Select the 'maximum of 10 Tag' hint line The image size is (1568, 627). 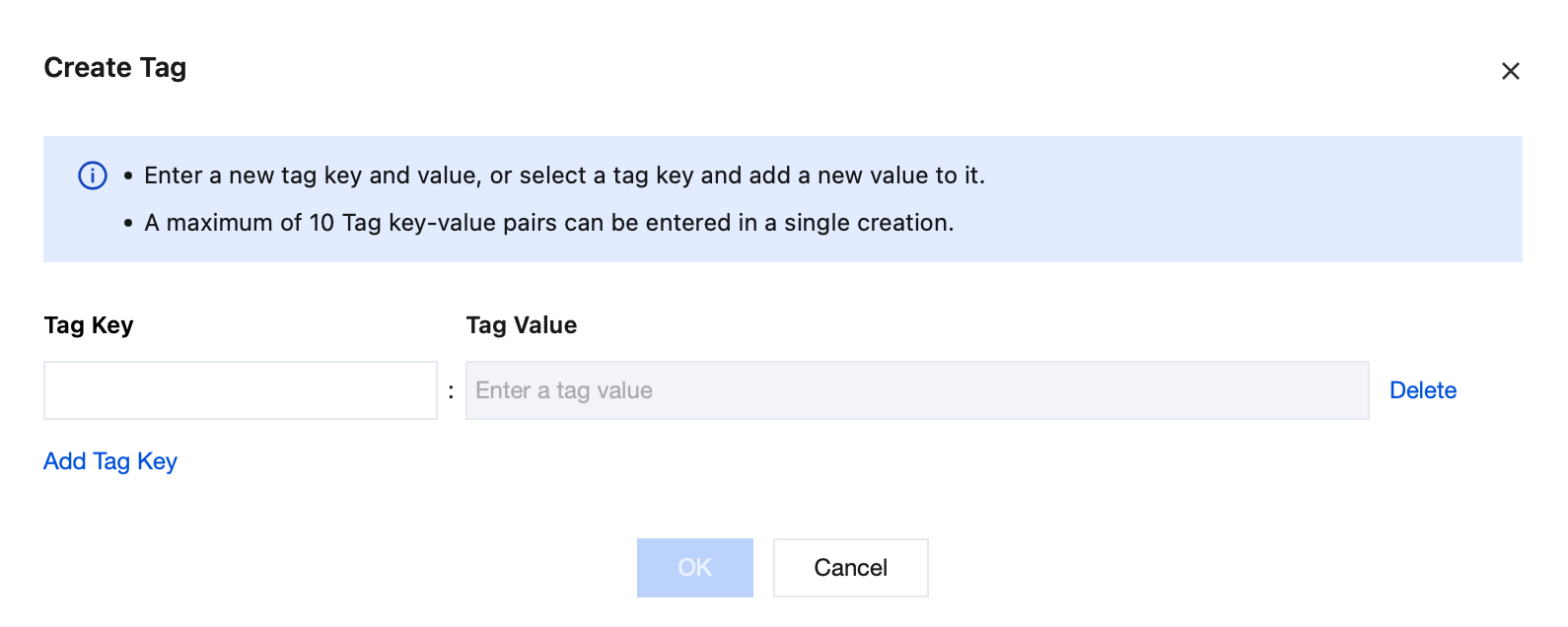548,223
